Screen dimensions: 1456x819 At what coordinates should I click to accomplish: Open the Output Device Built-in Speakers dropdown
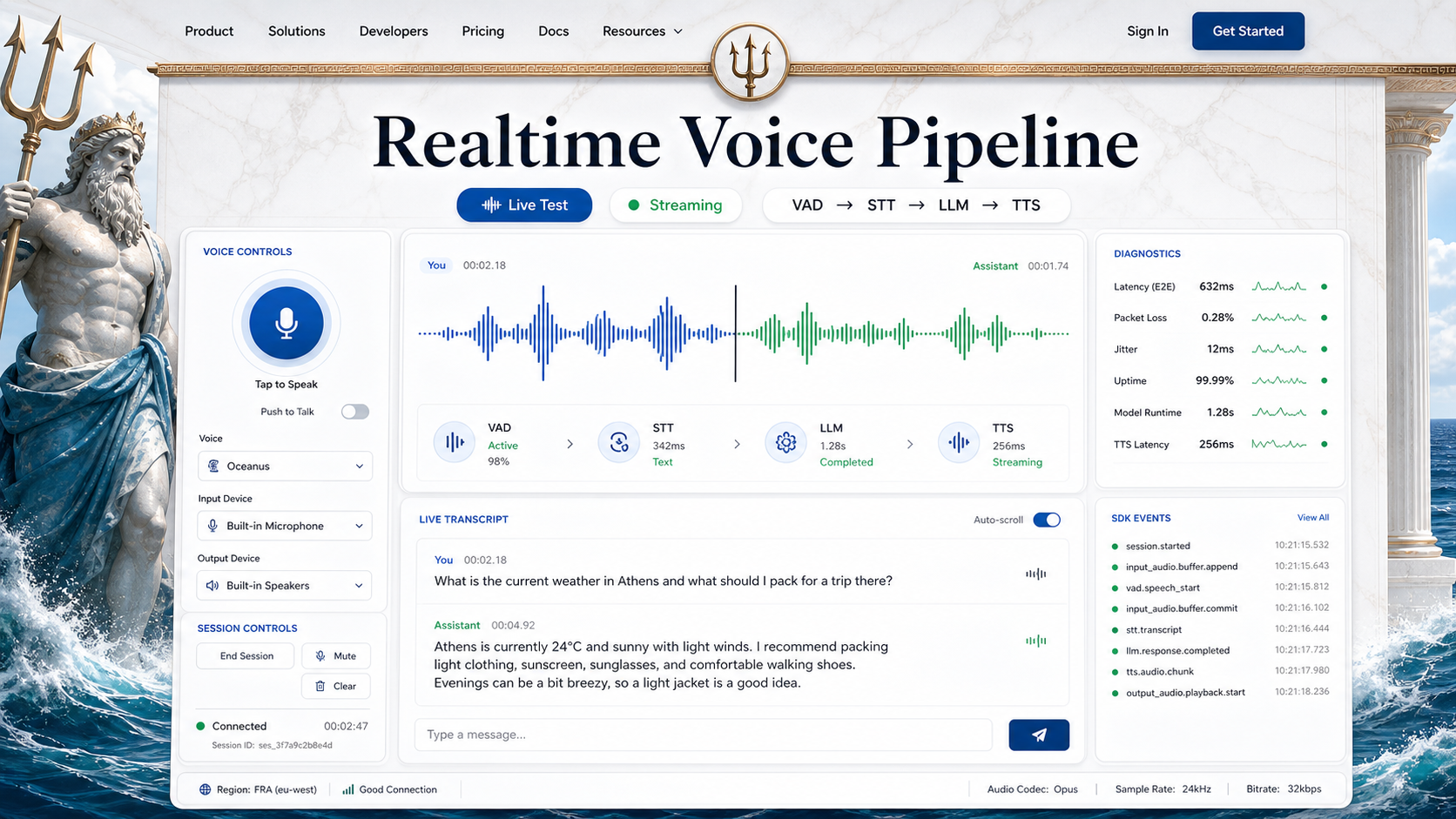click(x=286, y=586)
